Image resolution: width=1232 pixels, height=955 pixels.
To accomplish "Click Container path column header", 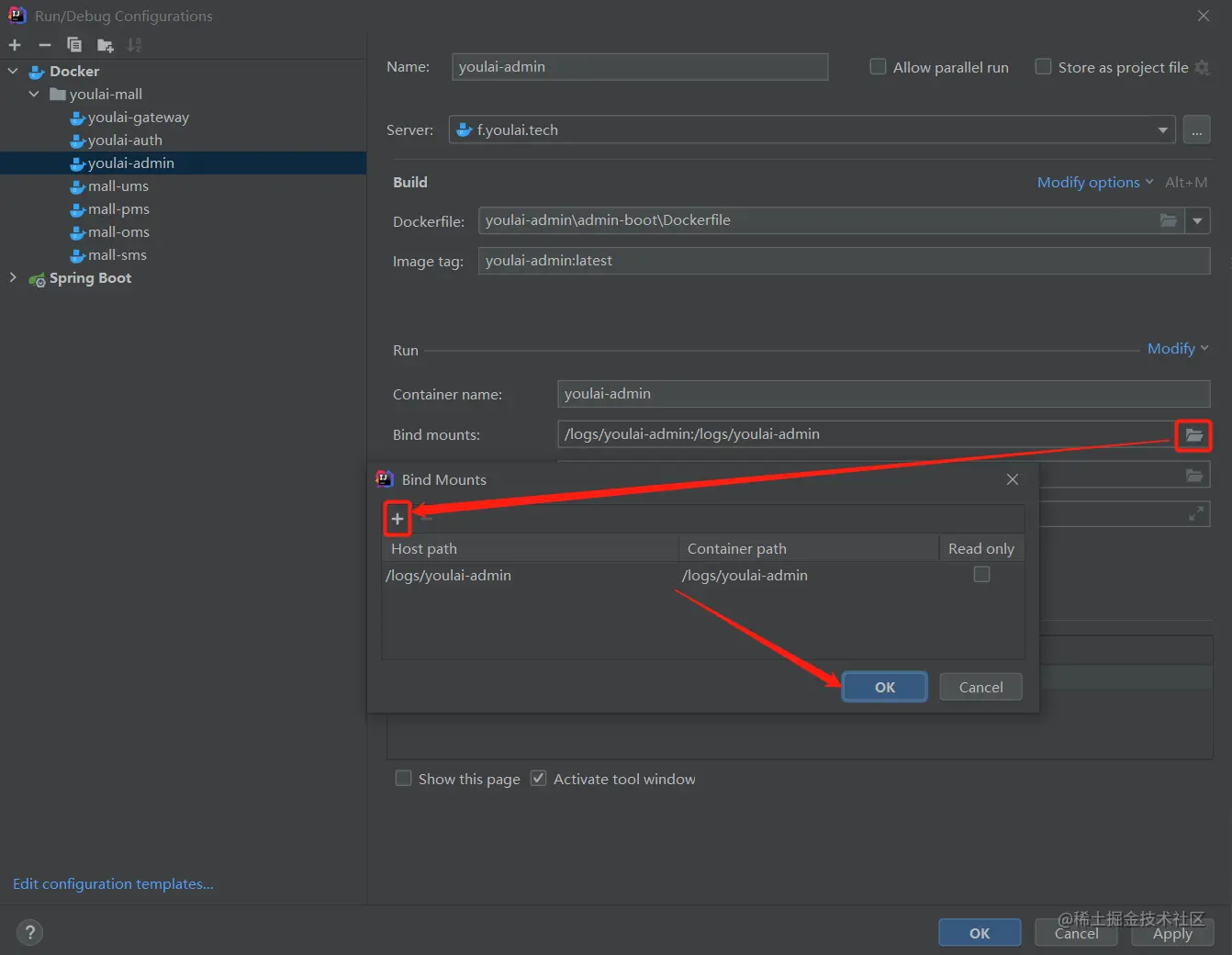I will coord(809,548).
